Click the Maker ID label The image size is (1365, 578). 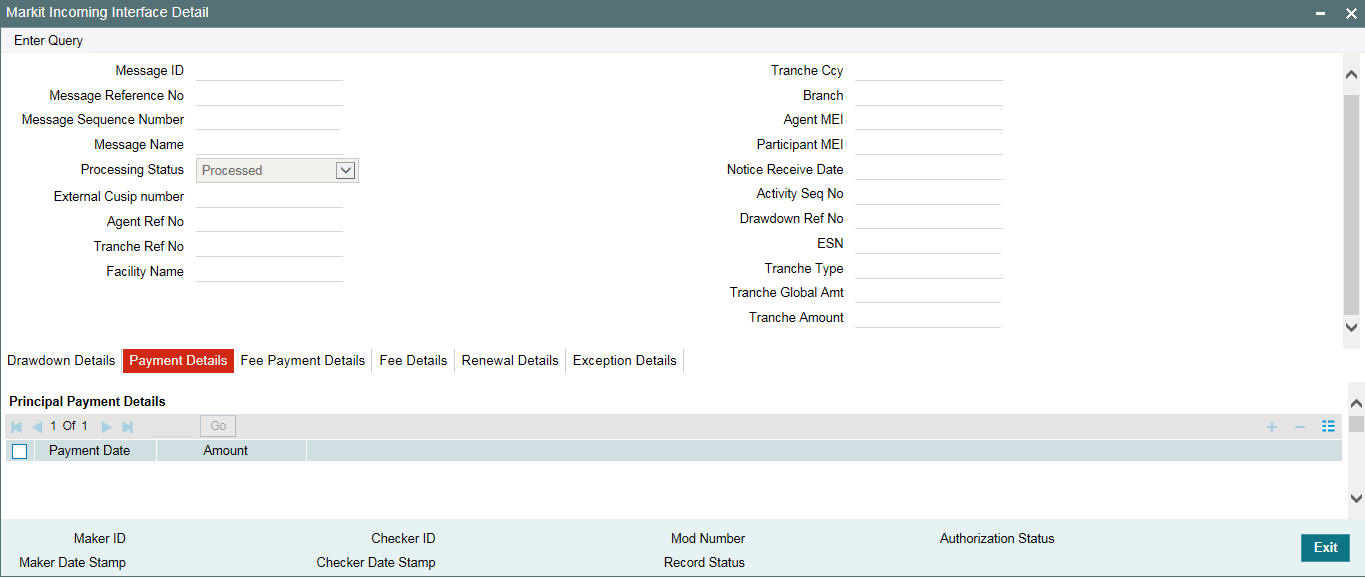coord(100,538)
